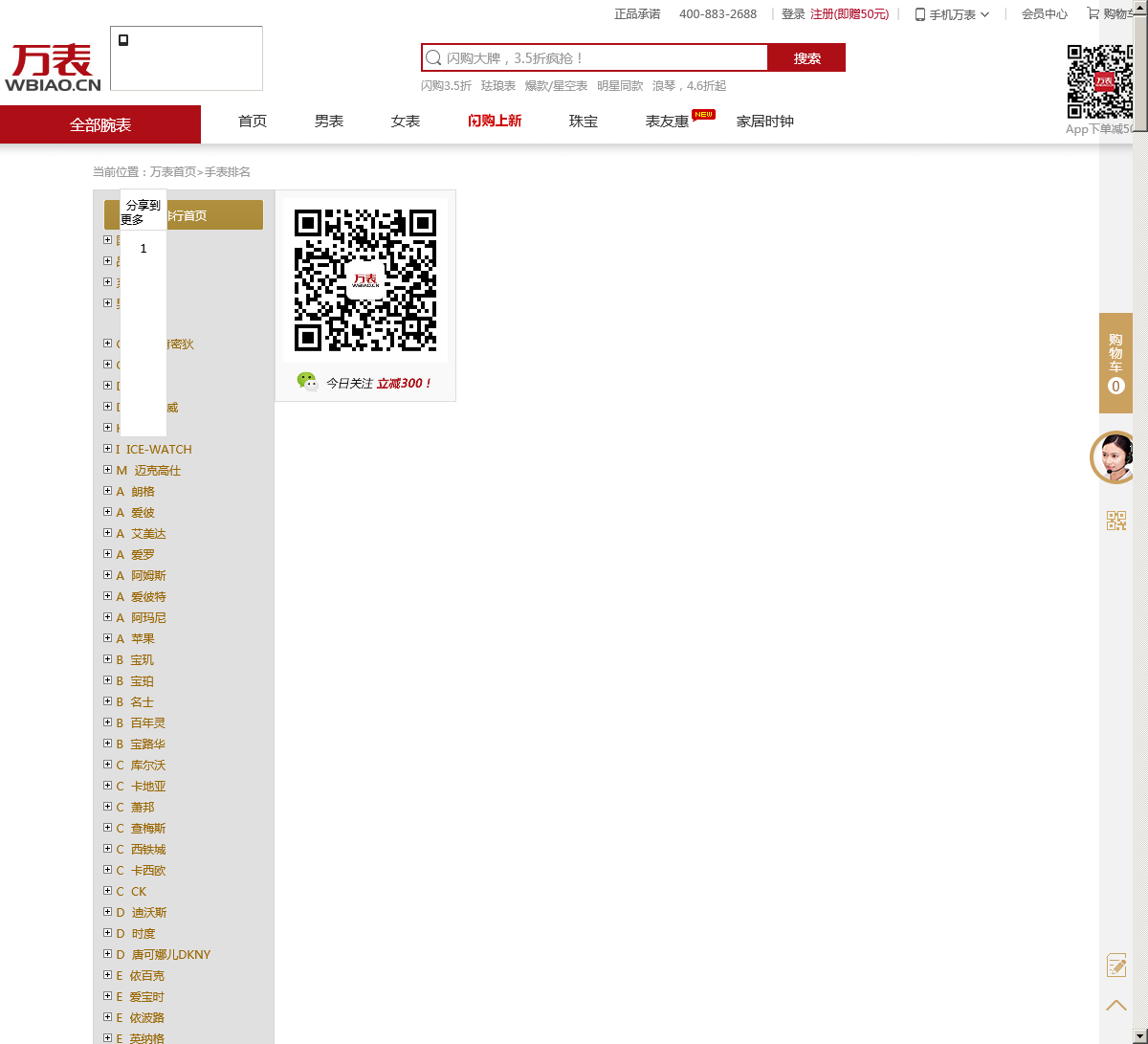Image resolution: width=1148 pixels, height=1044 pixels.
Task: Open the 全部腕表 category menu
Action: tap(100, 124)
